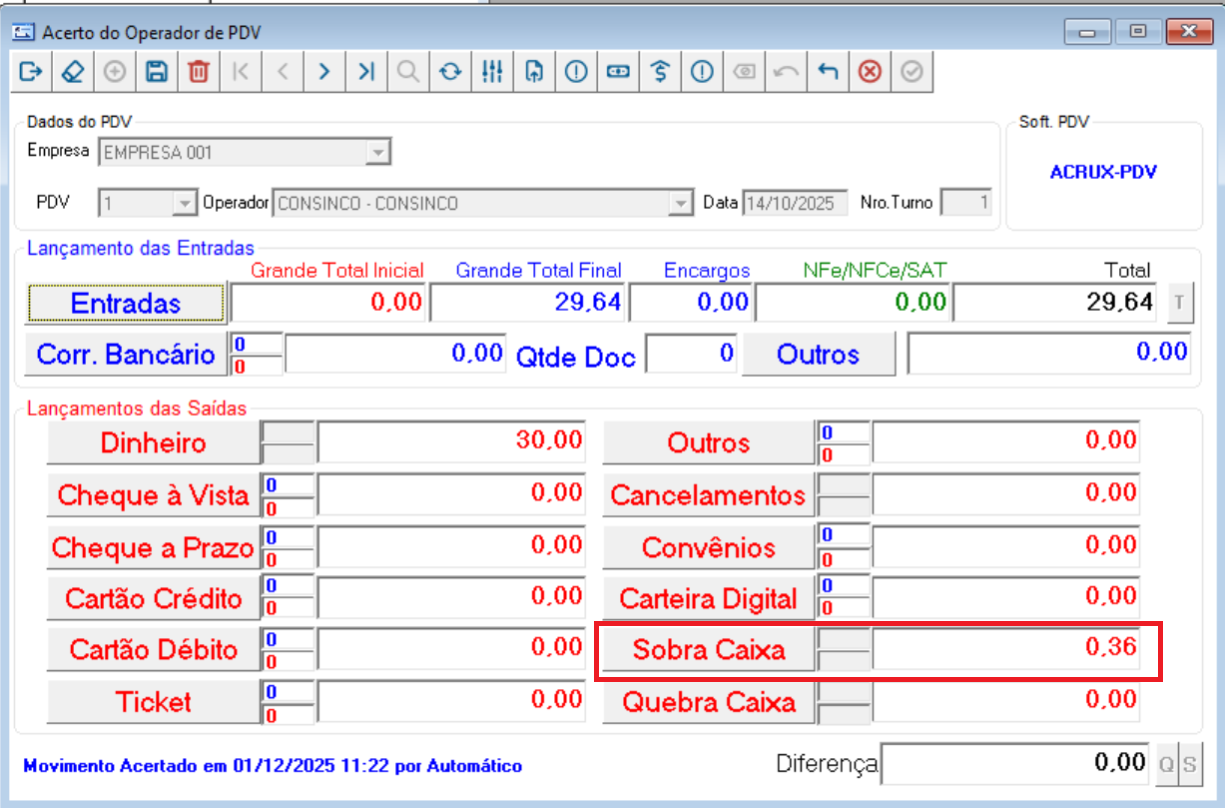Click exclamation circle icon after the dollar icon
Screen dimensions: 1225x808
click(x=702, y=72)
